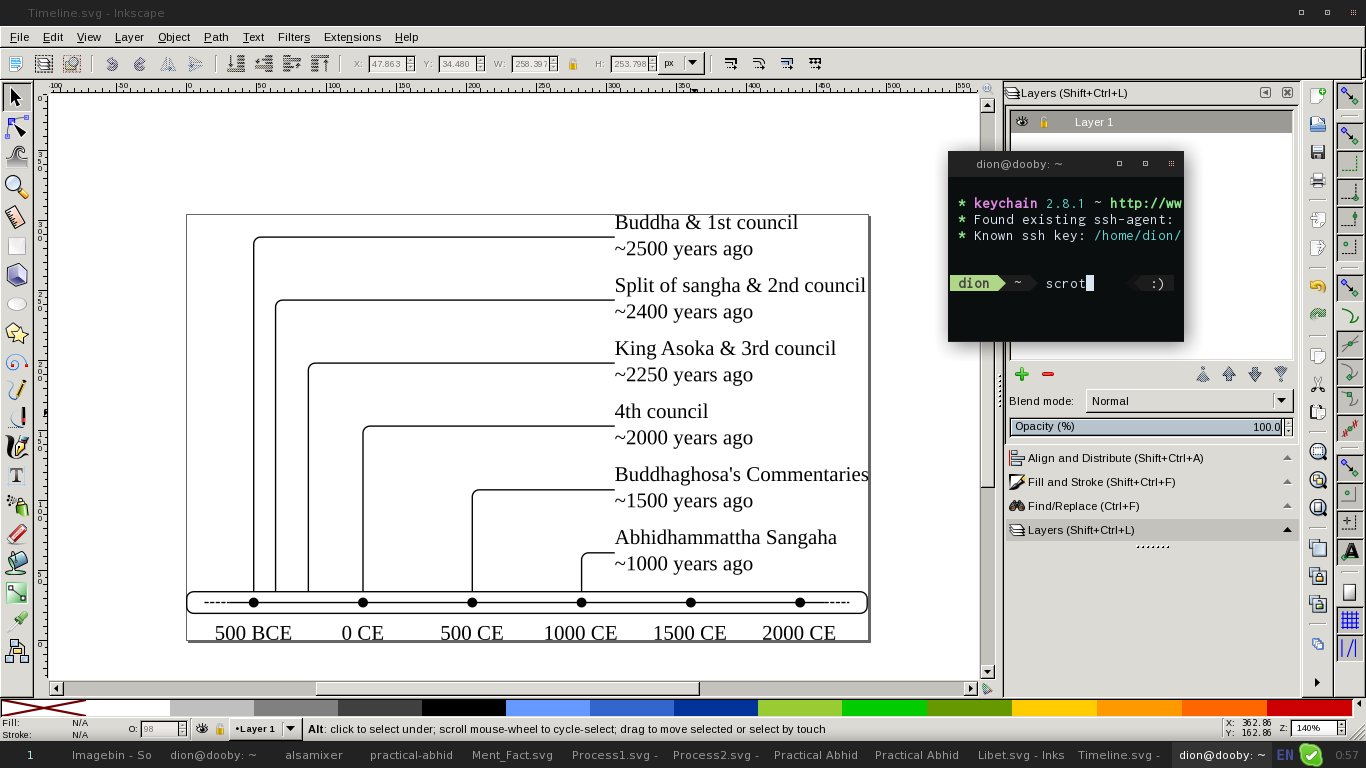This screenshot has height=768, width=1366.
Task: Click Save document icon in commands bar
Action: 1318,152
